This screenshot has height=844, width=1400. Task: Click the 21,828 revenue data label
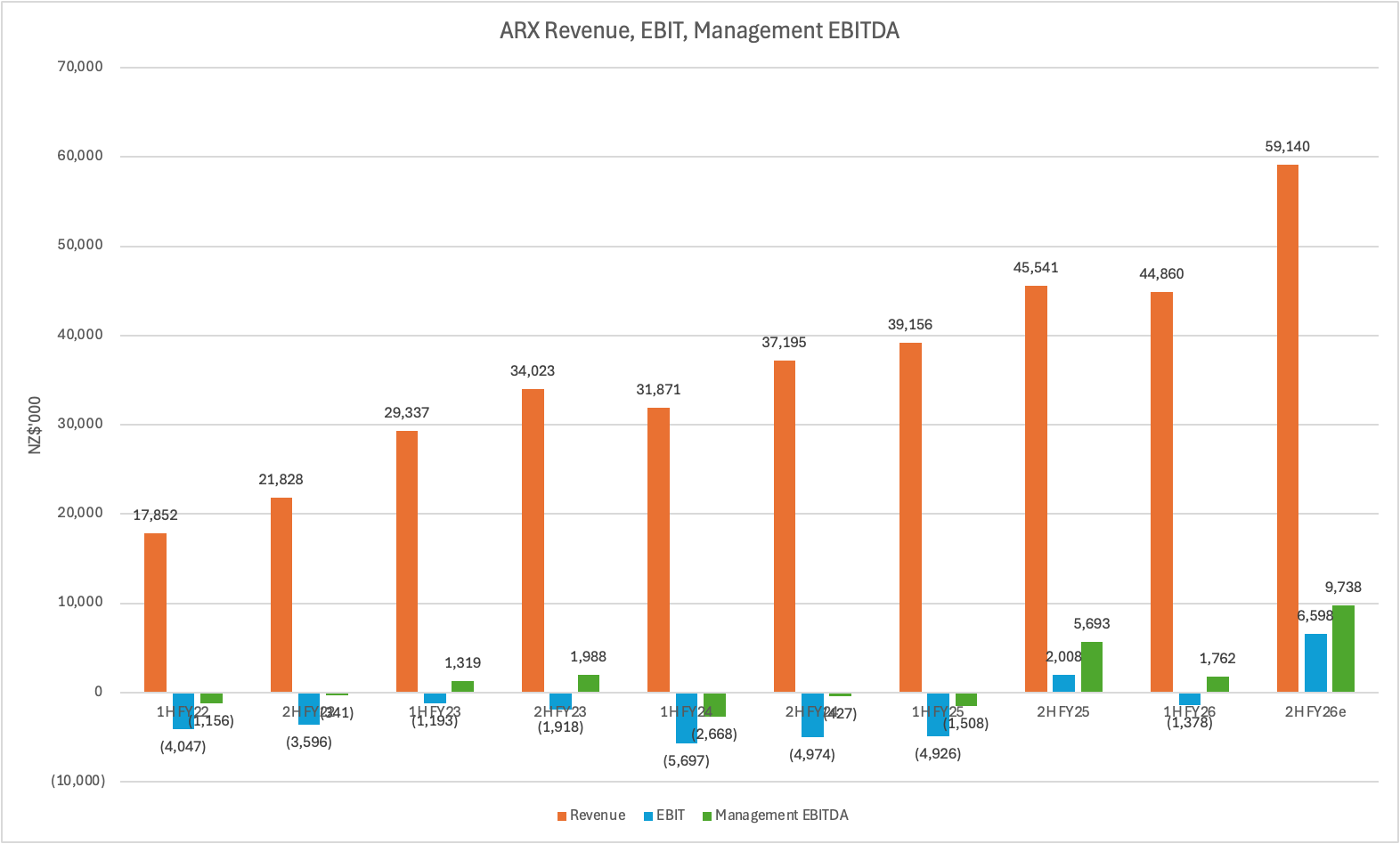(x=281, y=480)
